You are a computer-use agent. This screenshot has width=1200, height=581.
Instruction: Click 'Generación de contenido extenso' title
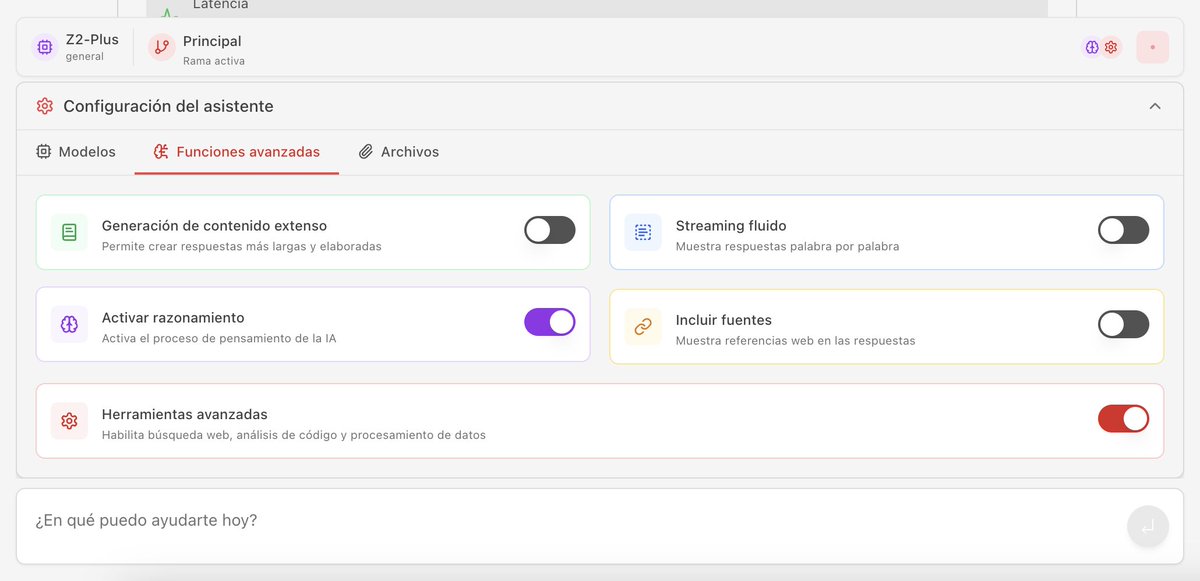[x=214, y=226]
